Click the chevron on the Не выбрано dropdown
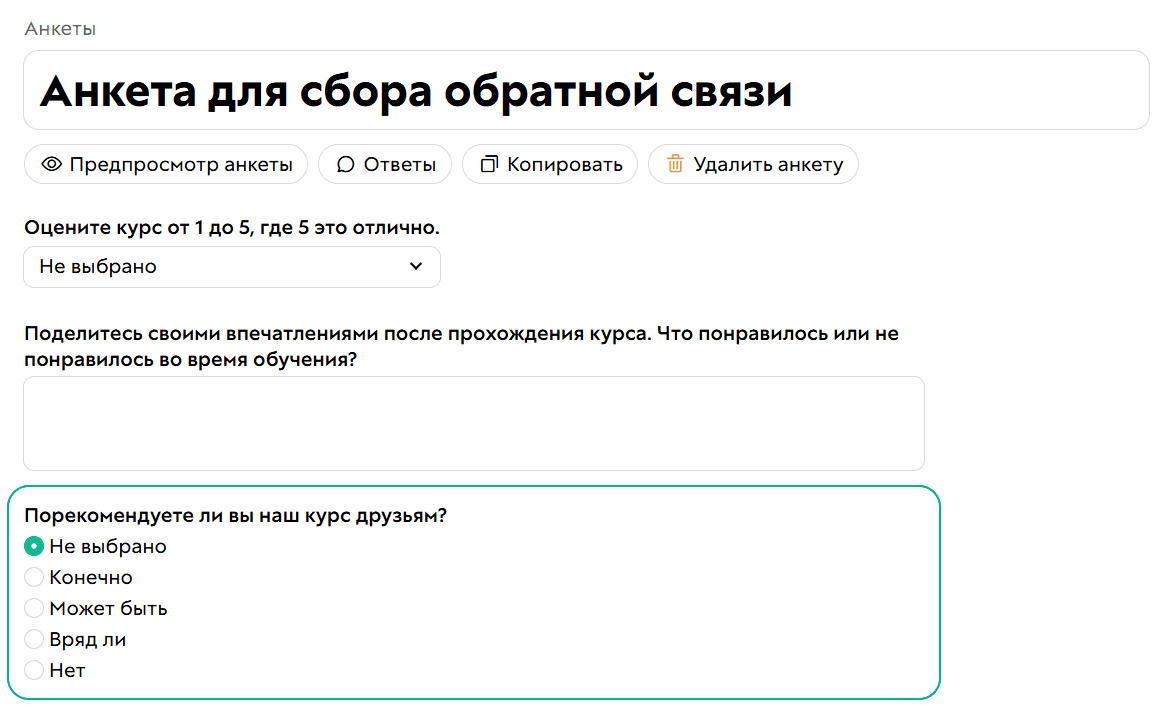The height and width of the screenshot is (728, 1174). [x=416, y=266]
